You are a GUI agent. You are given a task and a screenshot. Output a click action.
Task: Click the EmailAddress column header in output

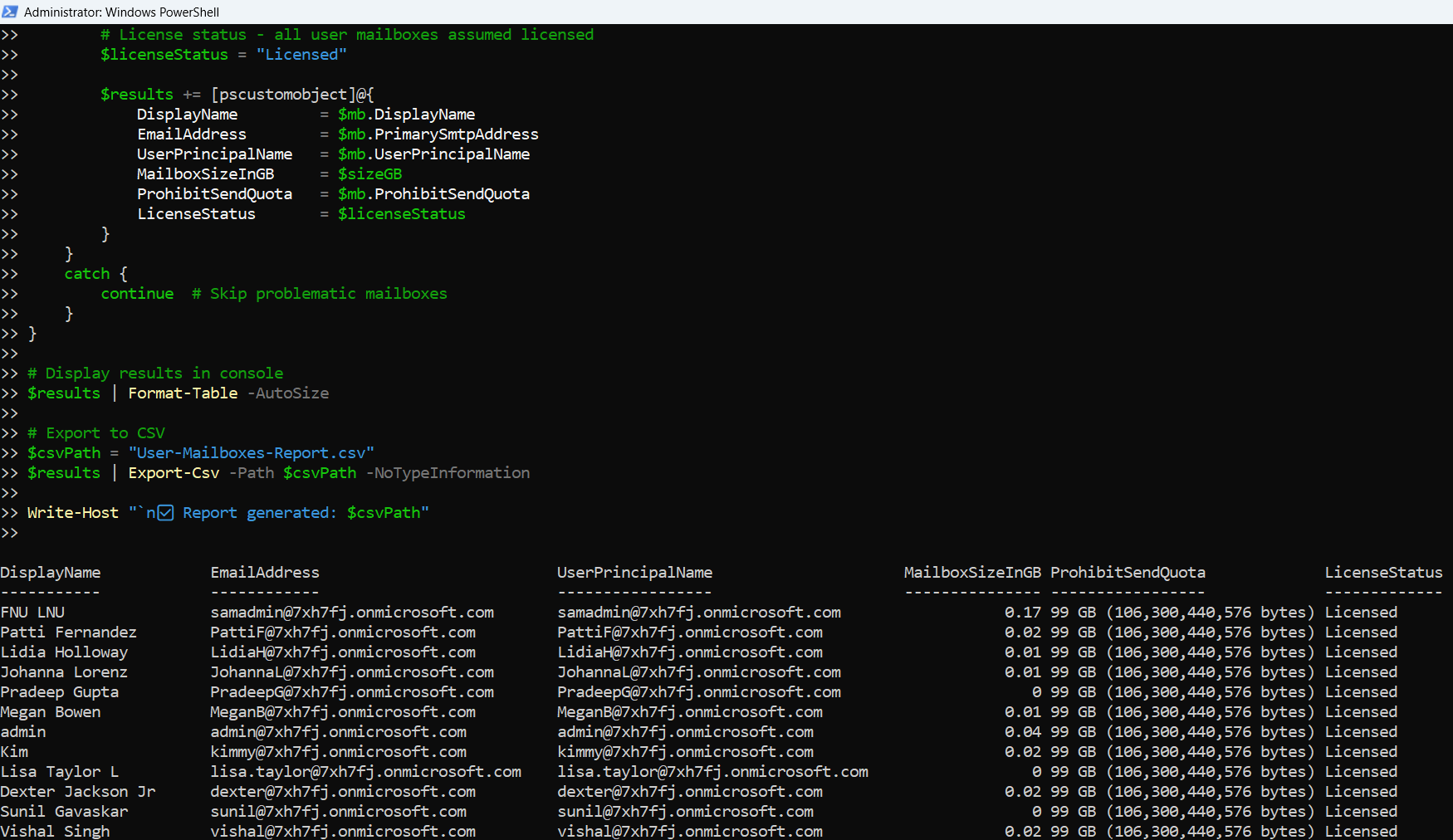pos(265,573)
